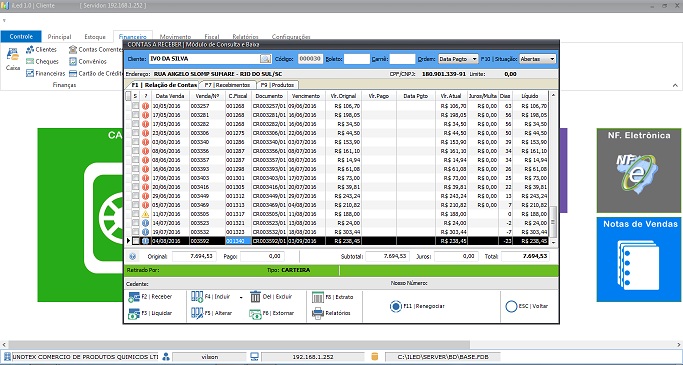Switch to the Controle ribbon tab

(x=21, y=37)
